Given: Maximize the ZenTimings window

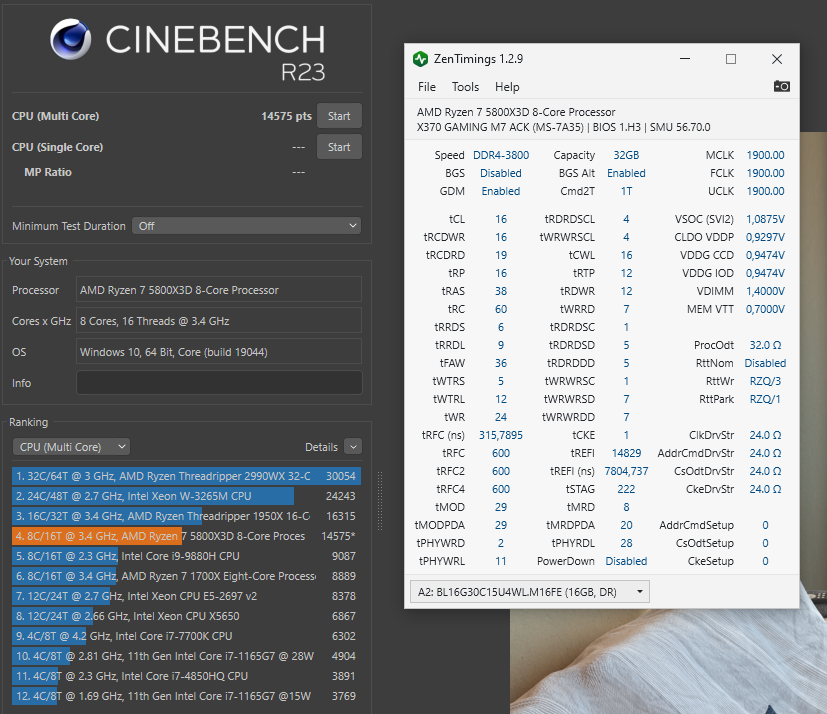Looking at the screenshot, I should click(731, 59).
